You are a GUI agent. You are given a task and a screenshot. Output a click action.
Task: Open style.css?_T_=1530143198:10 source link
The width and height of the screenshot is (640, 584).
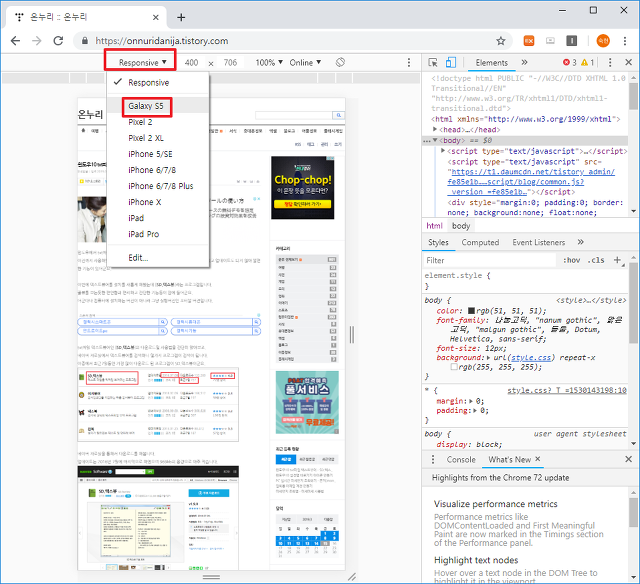567,390
